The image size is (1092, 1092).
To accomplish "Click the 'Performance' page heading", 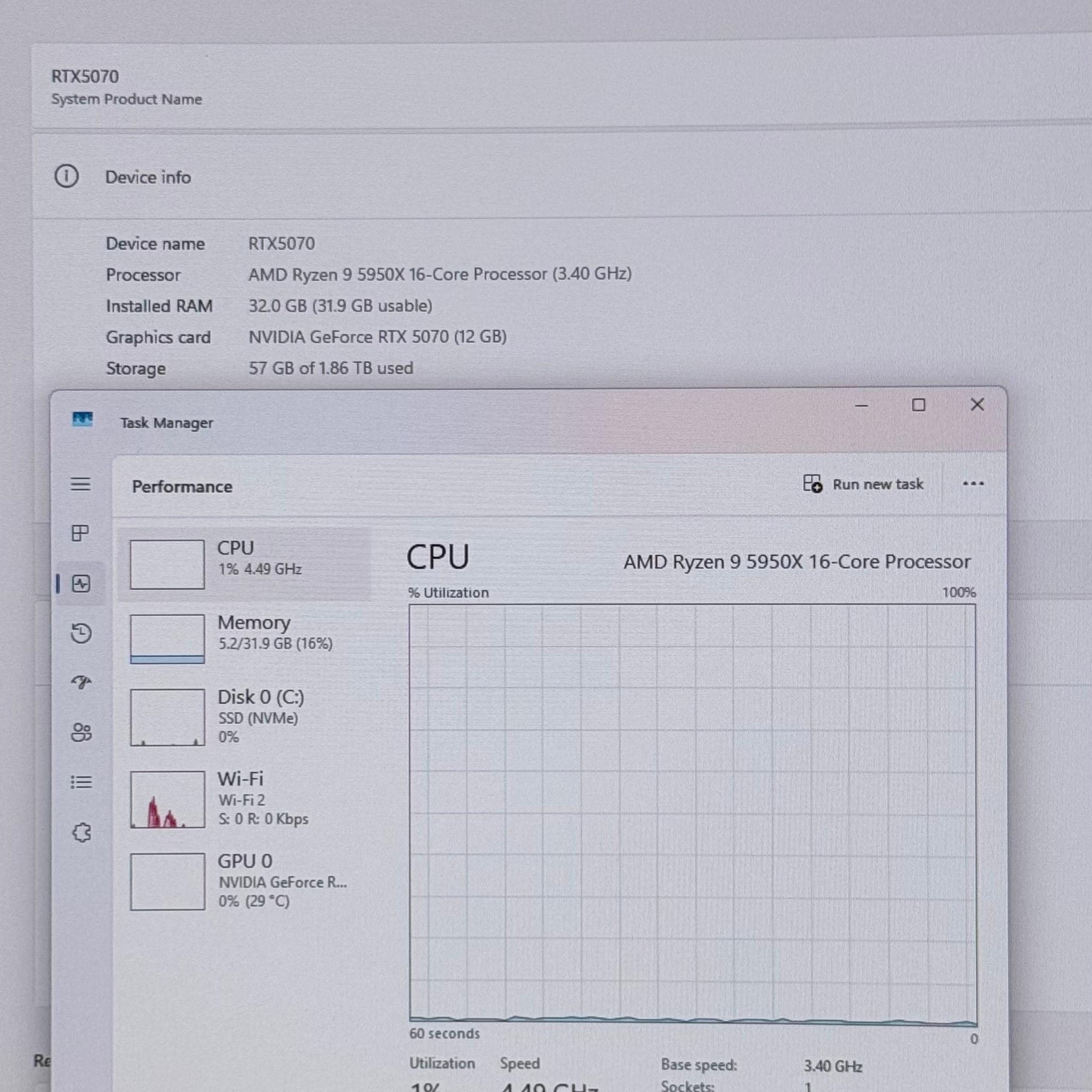I will click(x=182, y=487).
